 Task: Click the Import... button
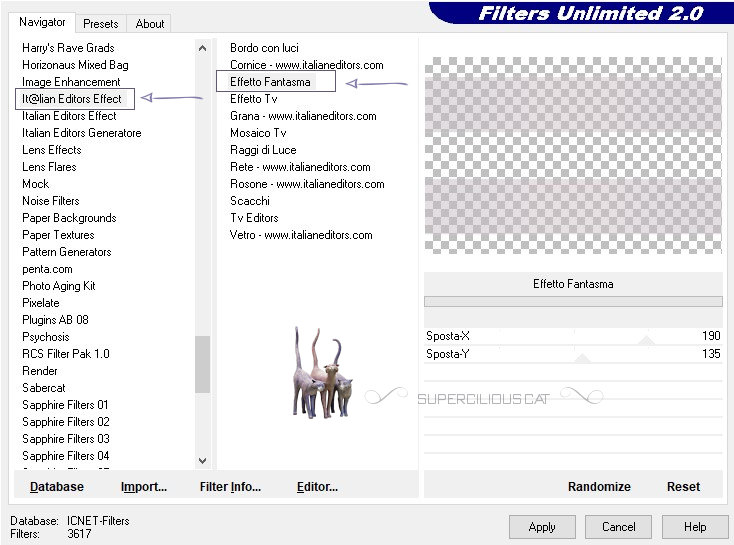tap(143, 487)
